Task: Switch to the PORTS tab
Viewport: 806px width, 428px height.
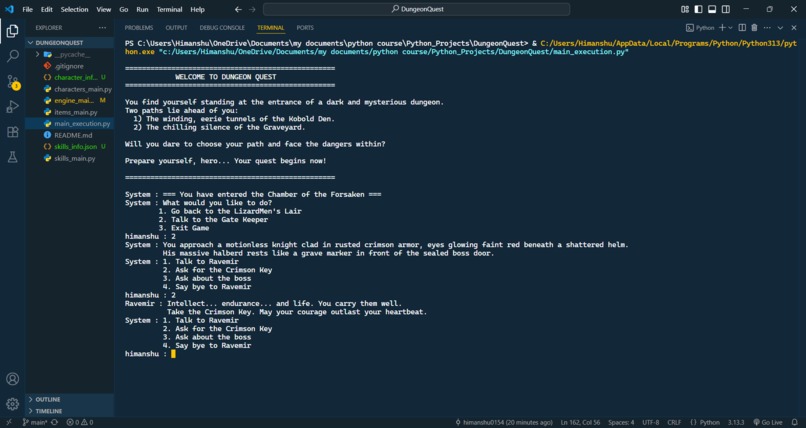Action: [x=305, y=28]
